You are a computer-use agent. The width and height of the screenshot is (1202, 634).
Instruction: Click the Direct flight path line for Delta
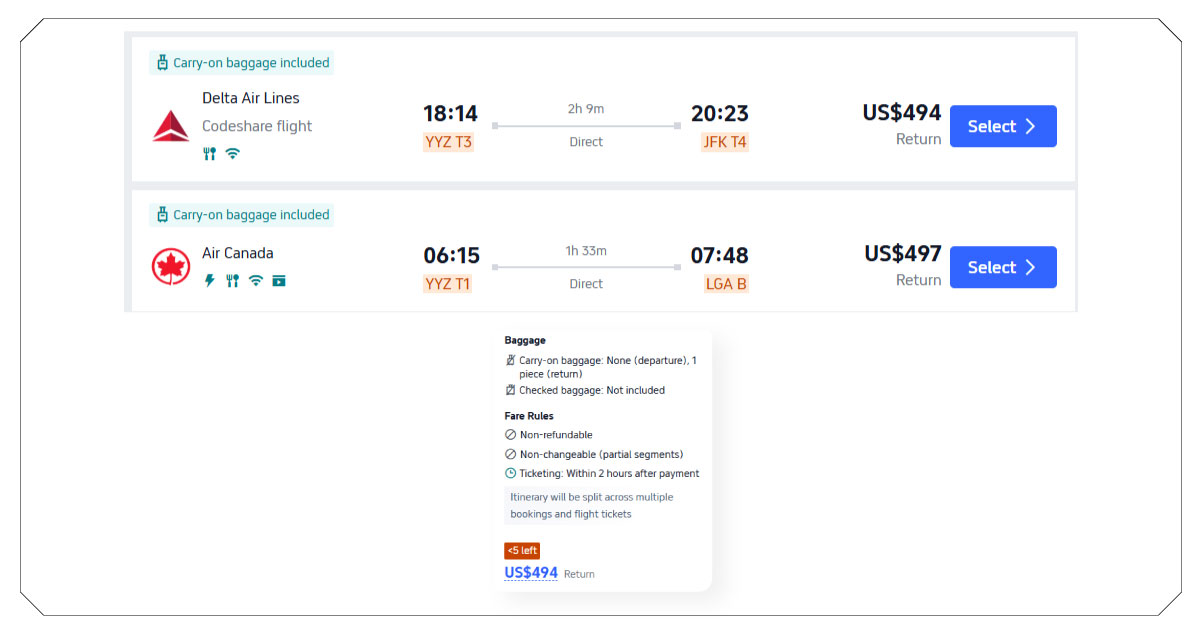click(586, 124)
